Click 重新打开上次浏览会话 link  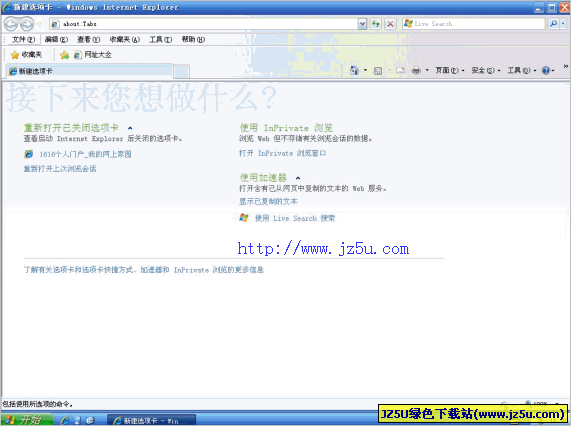coord(60,169)
